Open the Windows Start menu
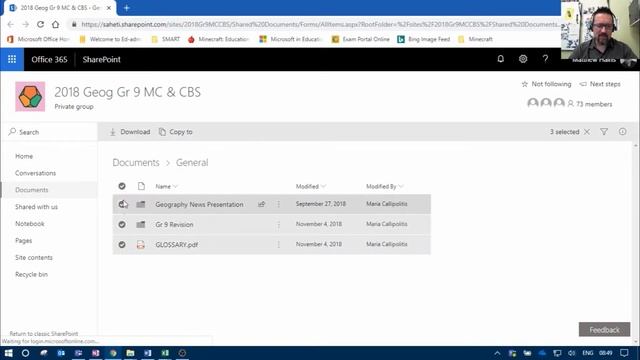This screenshot has width=640, height=360. coord(9,353)
